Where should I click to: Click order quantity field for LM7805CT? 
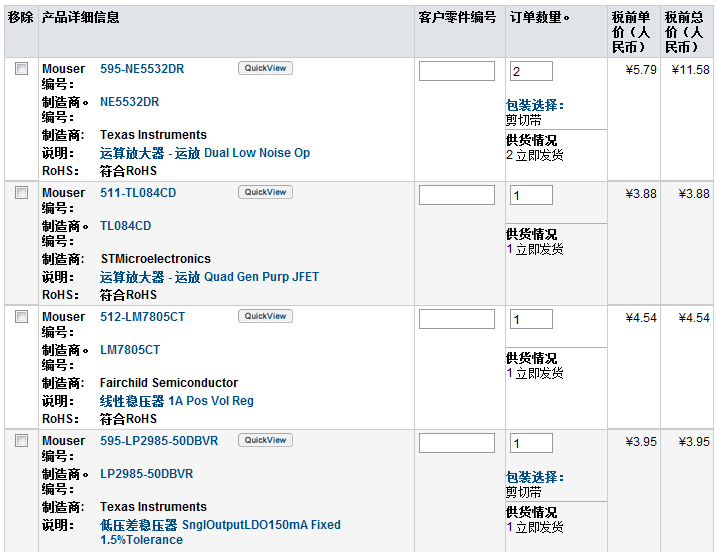[x=531, y=319]
